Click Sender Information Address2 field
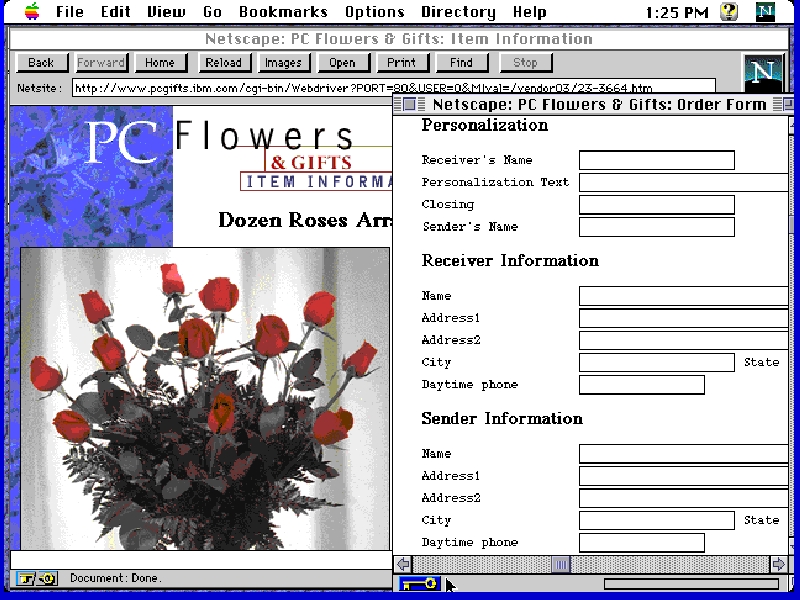The width and height of the screenshot is (800, 600). point(684,498)
